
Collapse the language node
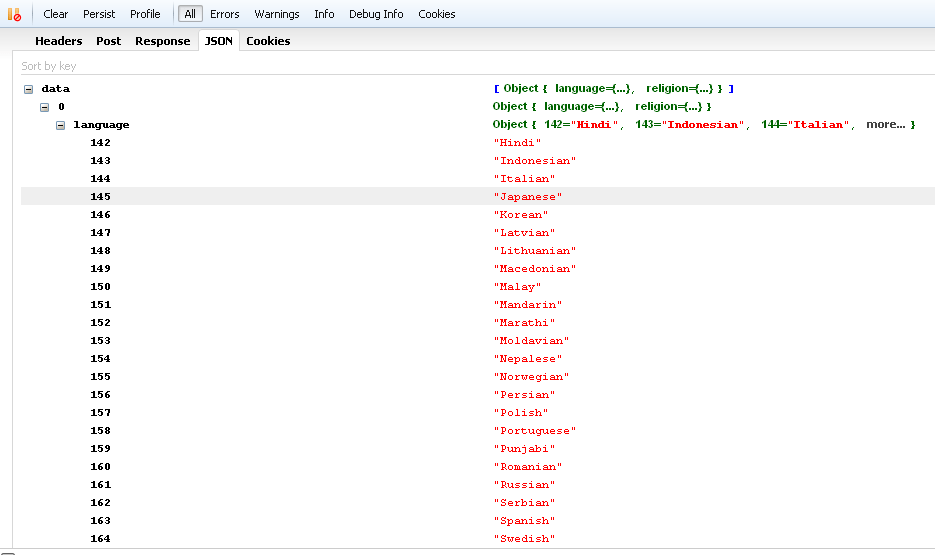tap(61, 125)
